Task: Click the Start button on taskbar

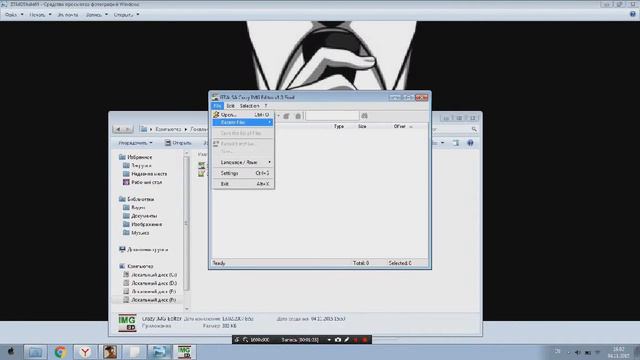Action: pos(11,351)
